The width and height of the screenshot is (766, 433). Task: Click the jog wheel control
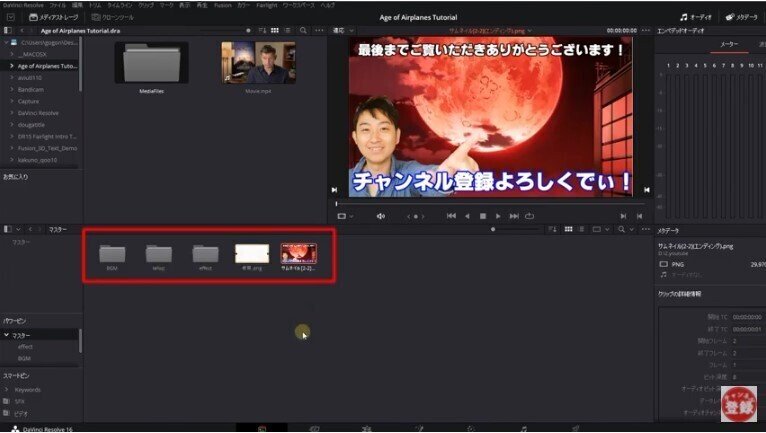416,216
